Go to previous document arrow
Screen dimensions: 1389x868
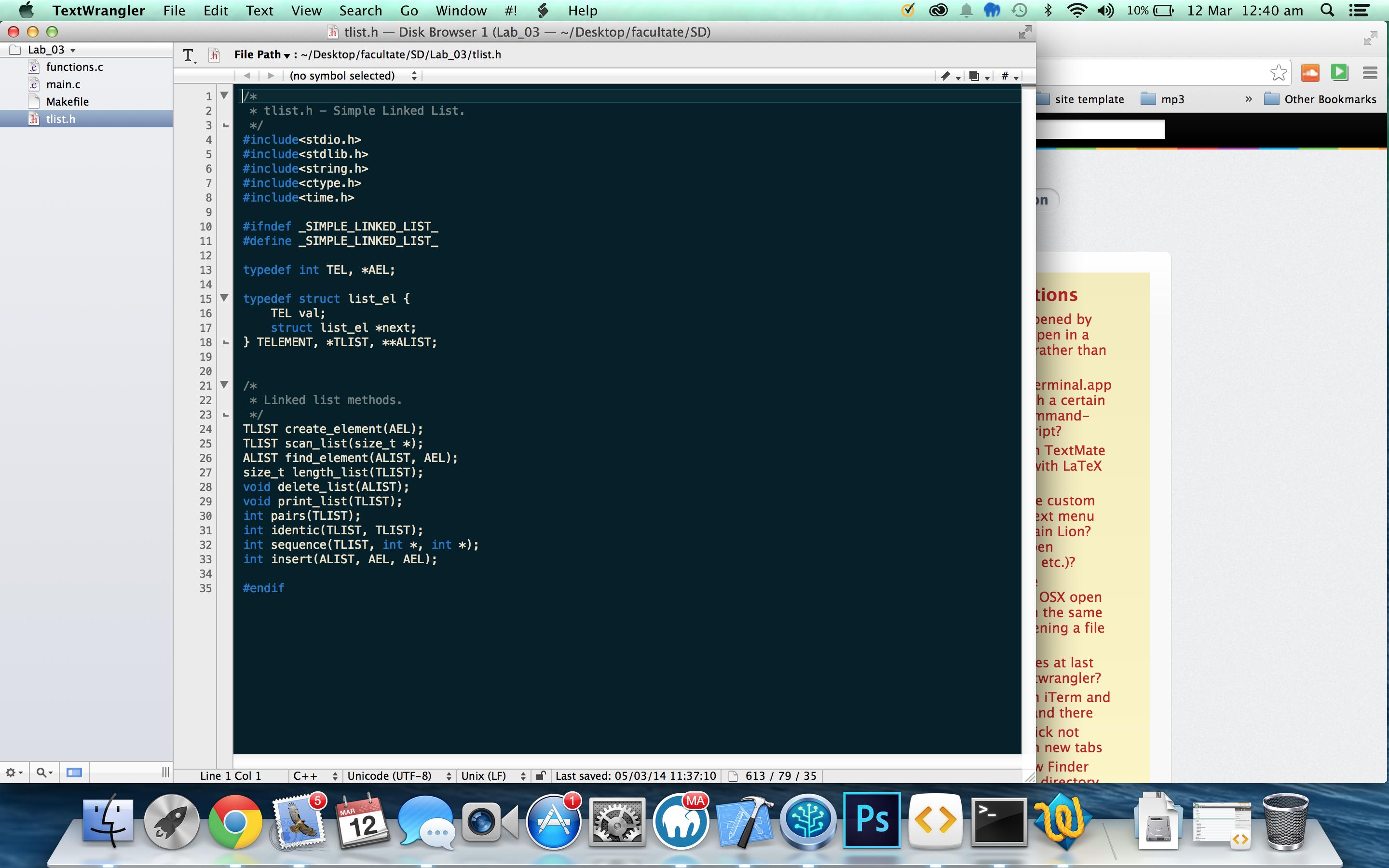(247, 76)
